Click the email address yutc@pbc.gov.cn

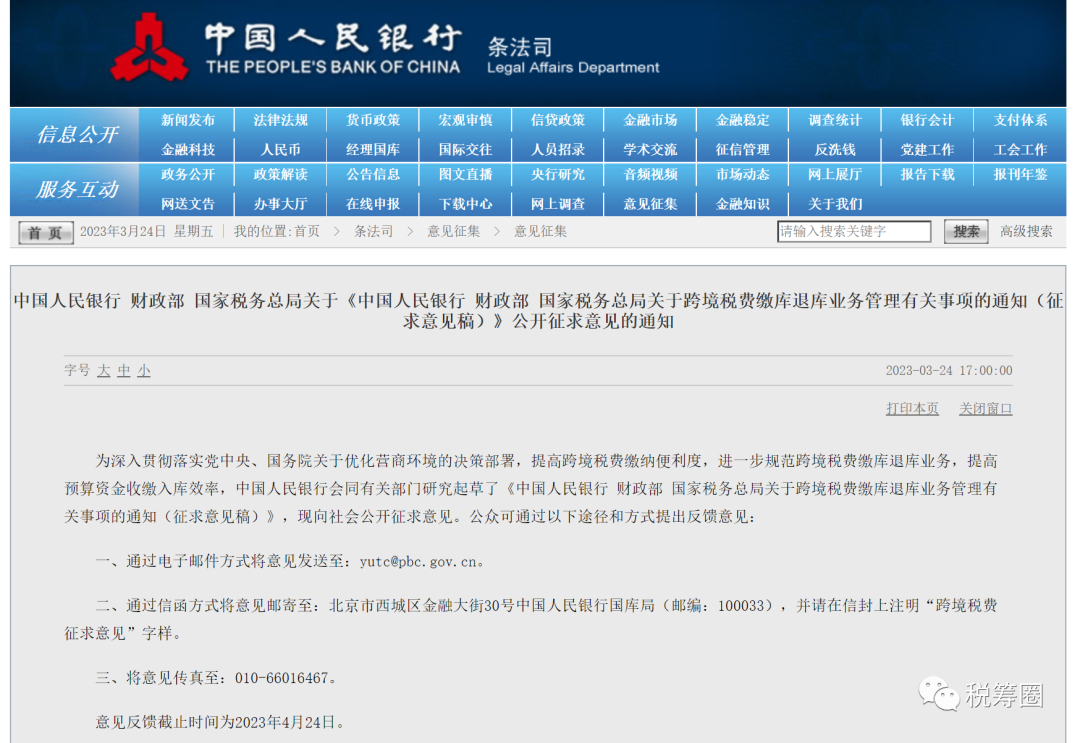point(418,562)
